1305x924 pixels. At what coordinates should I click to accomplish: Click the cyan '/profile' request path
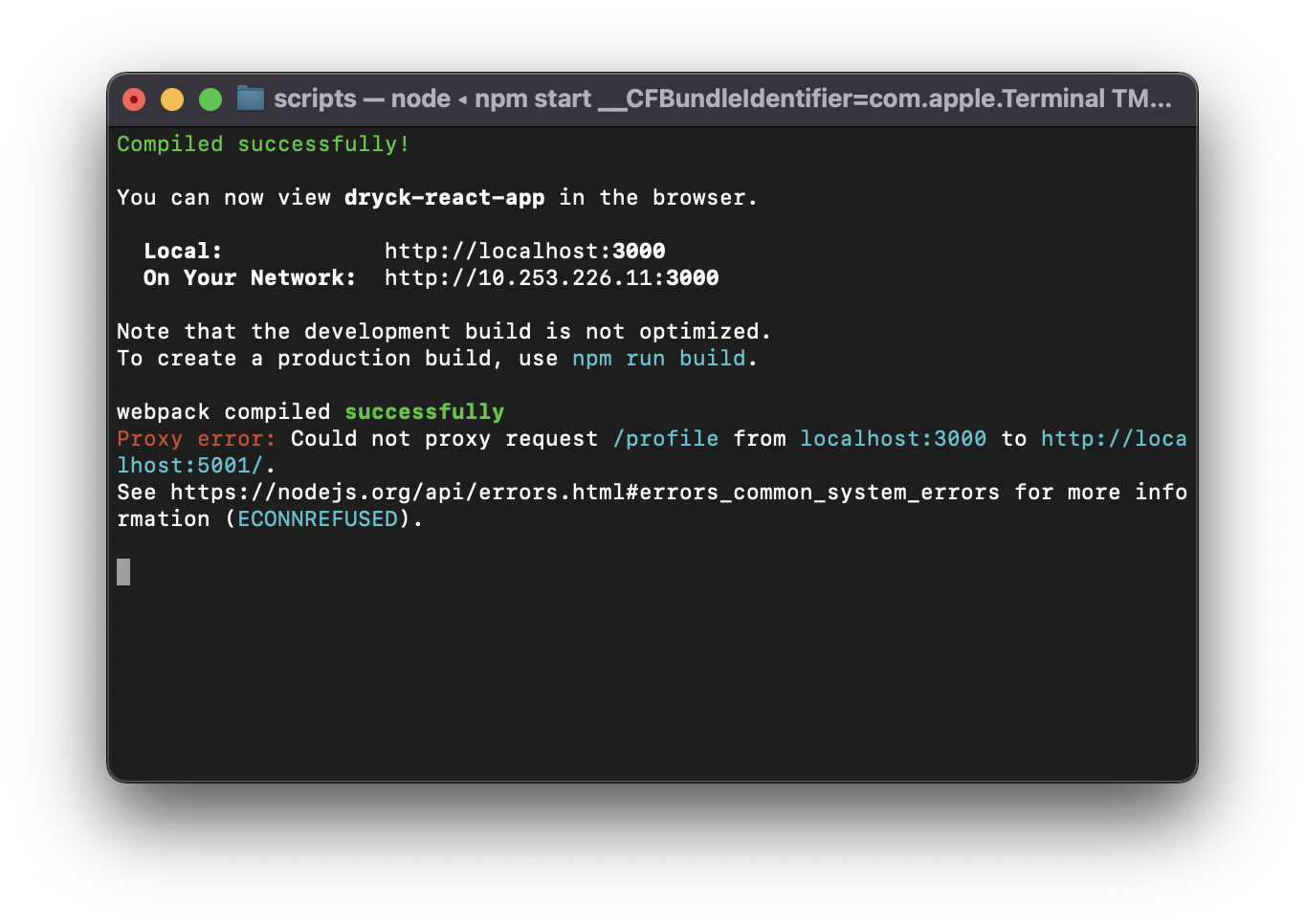666,439
